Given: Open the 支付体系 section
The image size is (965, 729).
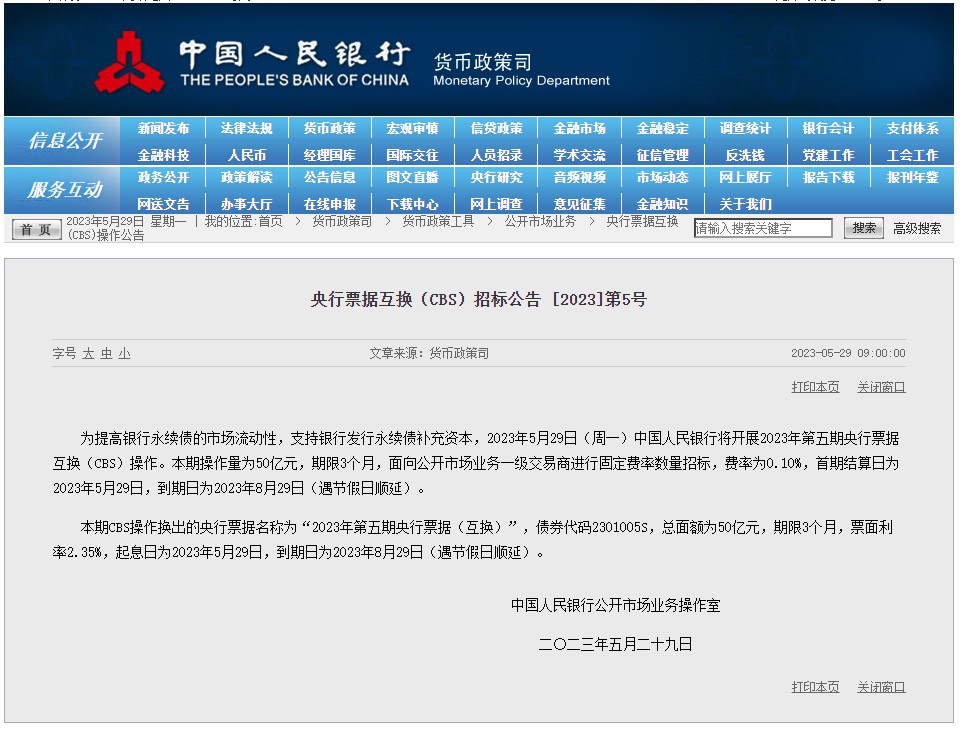Looking at the screenshot, I should tap(912, 129).
